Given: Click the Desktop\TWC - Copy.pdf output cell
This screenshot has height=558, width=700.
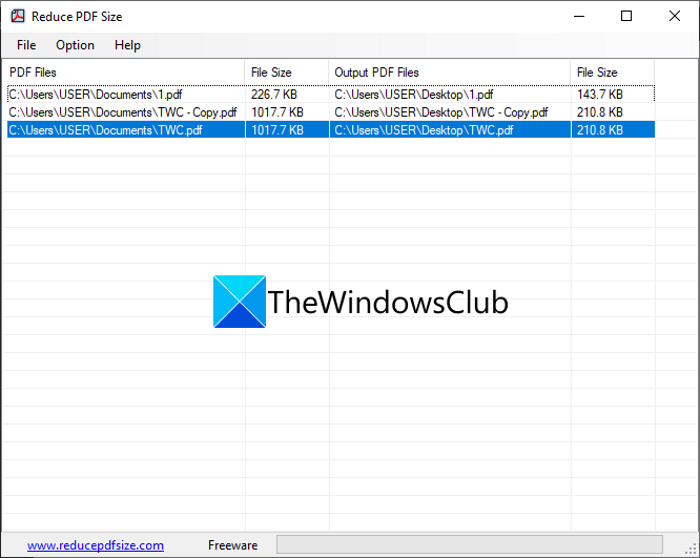Looking at the screenshot, I should click(x=450, y=112).
